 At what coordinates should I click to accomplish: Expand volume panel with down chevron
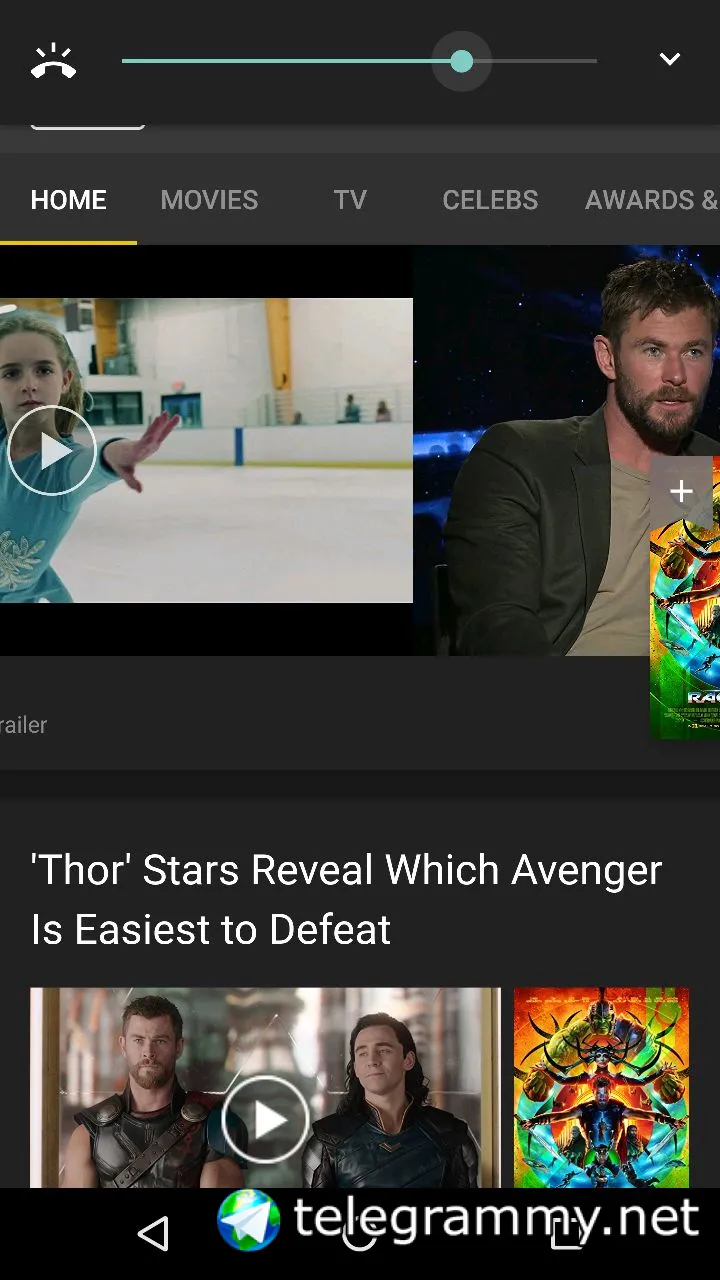(x=669, y=60)
